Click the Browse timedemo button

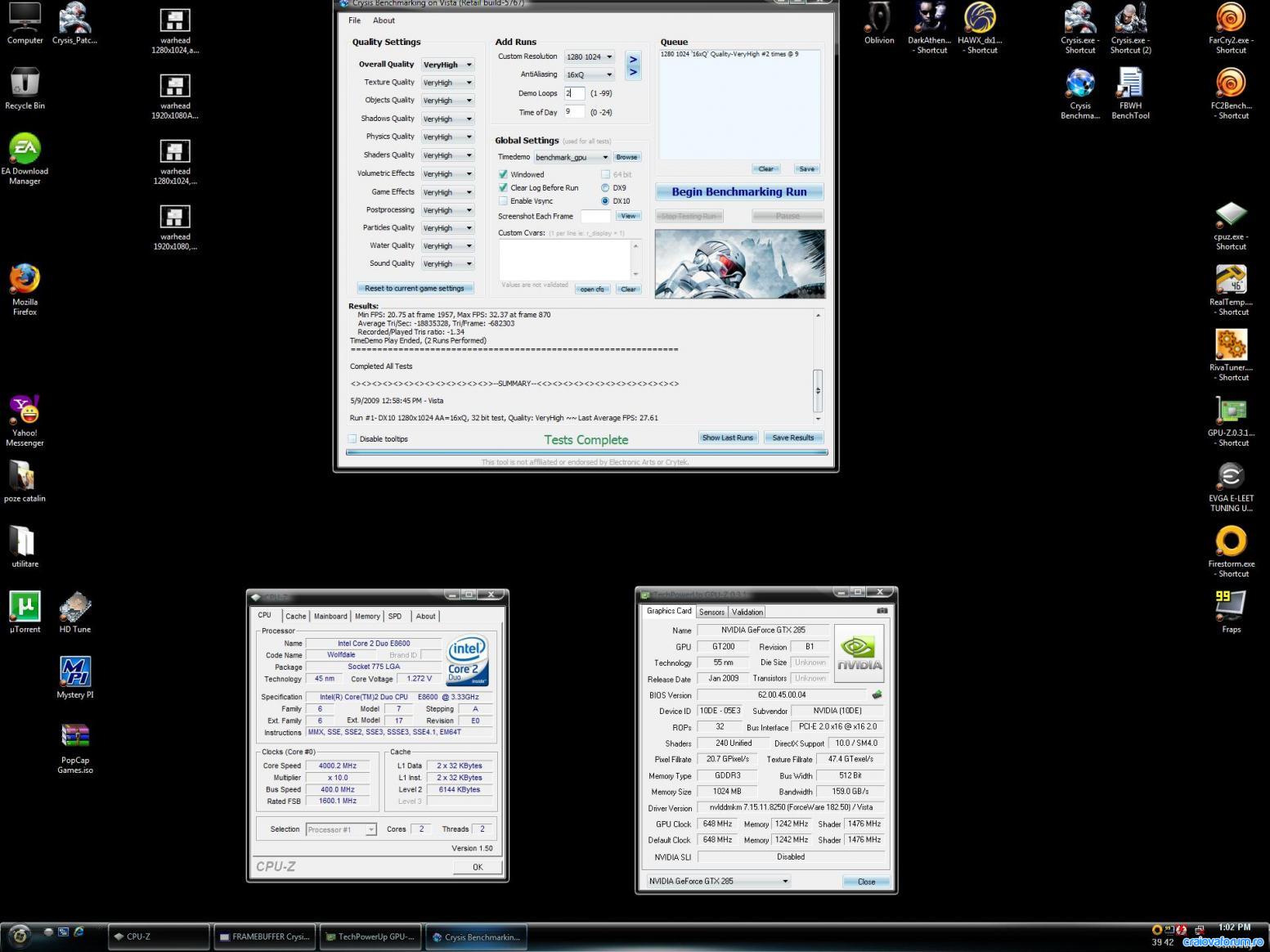point(627,157)
